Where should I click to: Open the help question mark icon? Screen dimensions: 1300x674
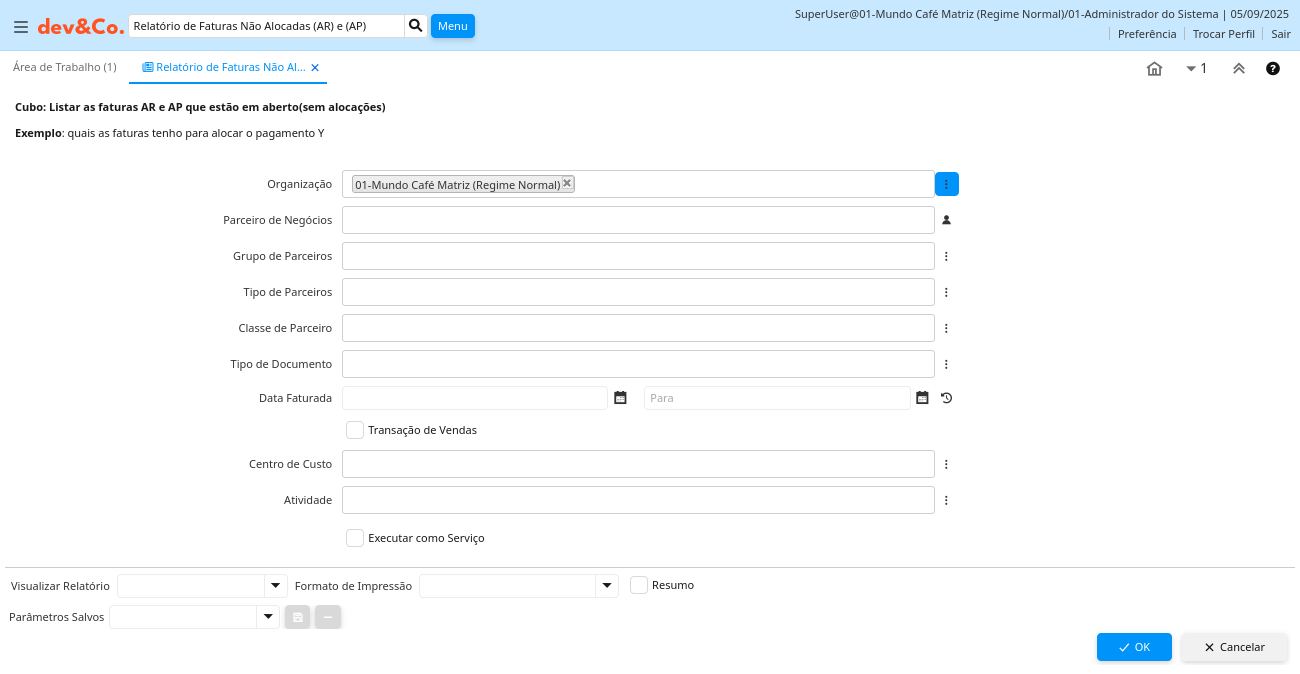pyautogui.click(x=1273, y=69)
